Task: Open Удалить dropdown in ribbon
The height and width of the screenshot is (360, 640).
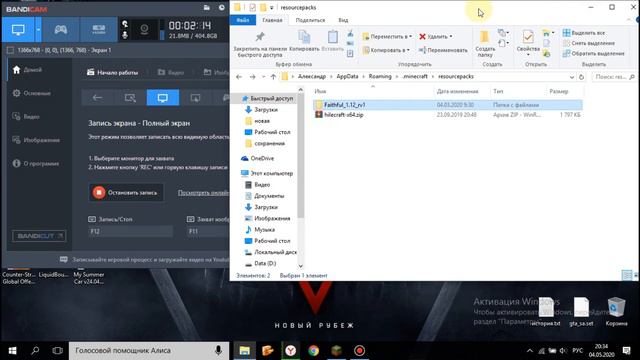Action: pyautogui.click(x=436, y=36)
